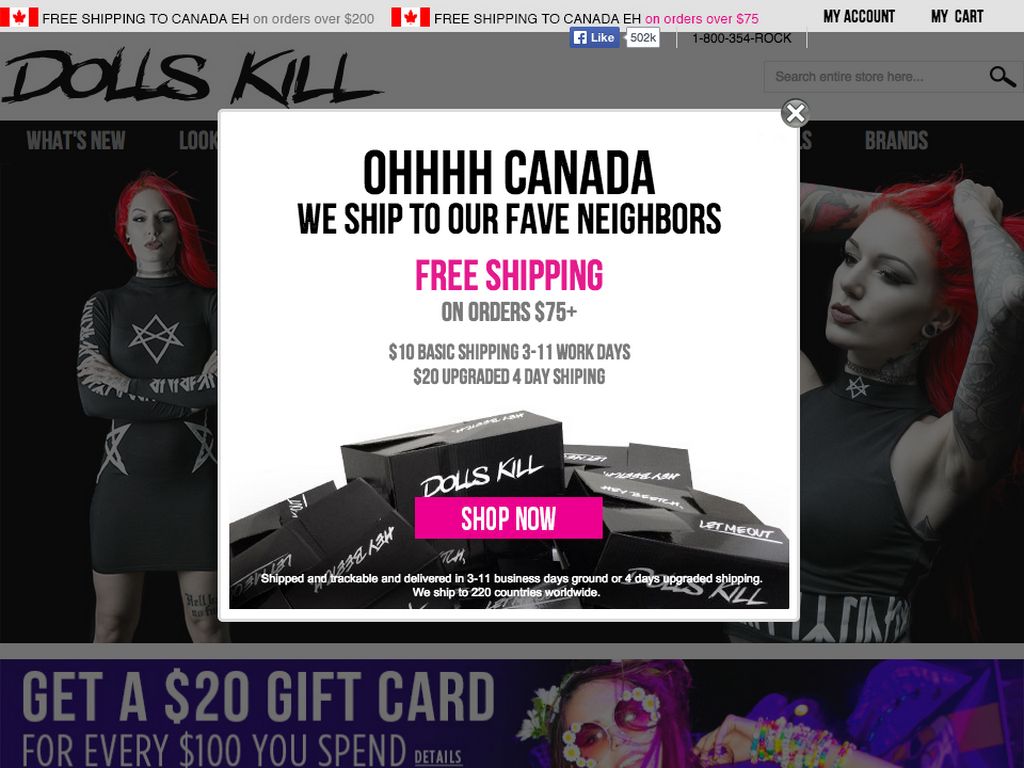
Task: Click the Dolls Kill shipping boxes image
Action: (509, 509)
